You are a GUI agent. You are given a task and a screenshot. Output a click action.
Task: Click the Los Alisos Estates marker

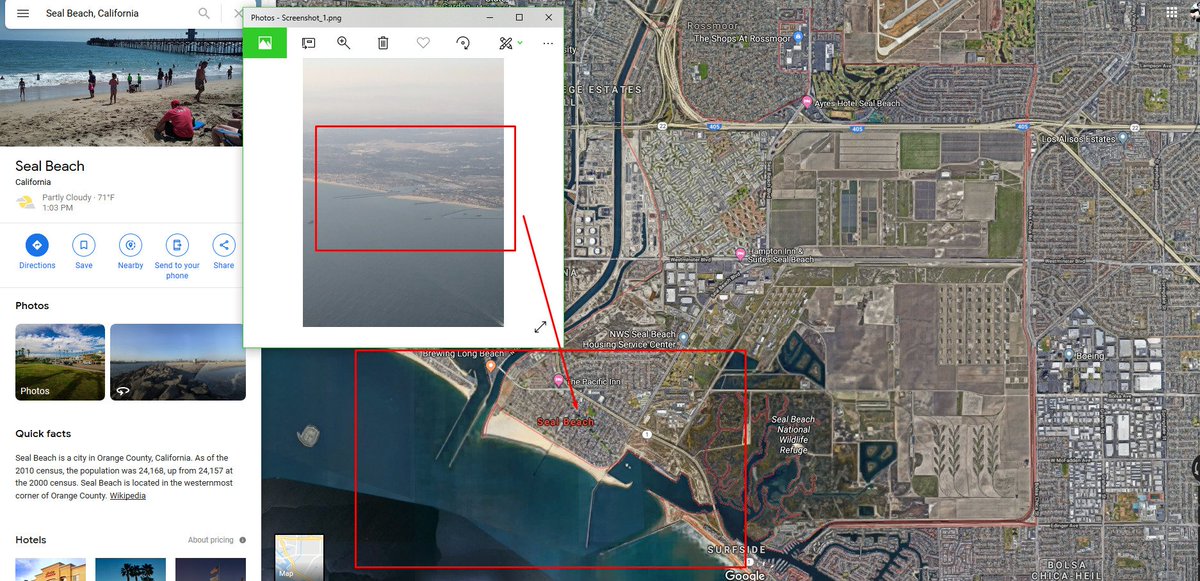click(1123, 138)
